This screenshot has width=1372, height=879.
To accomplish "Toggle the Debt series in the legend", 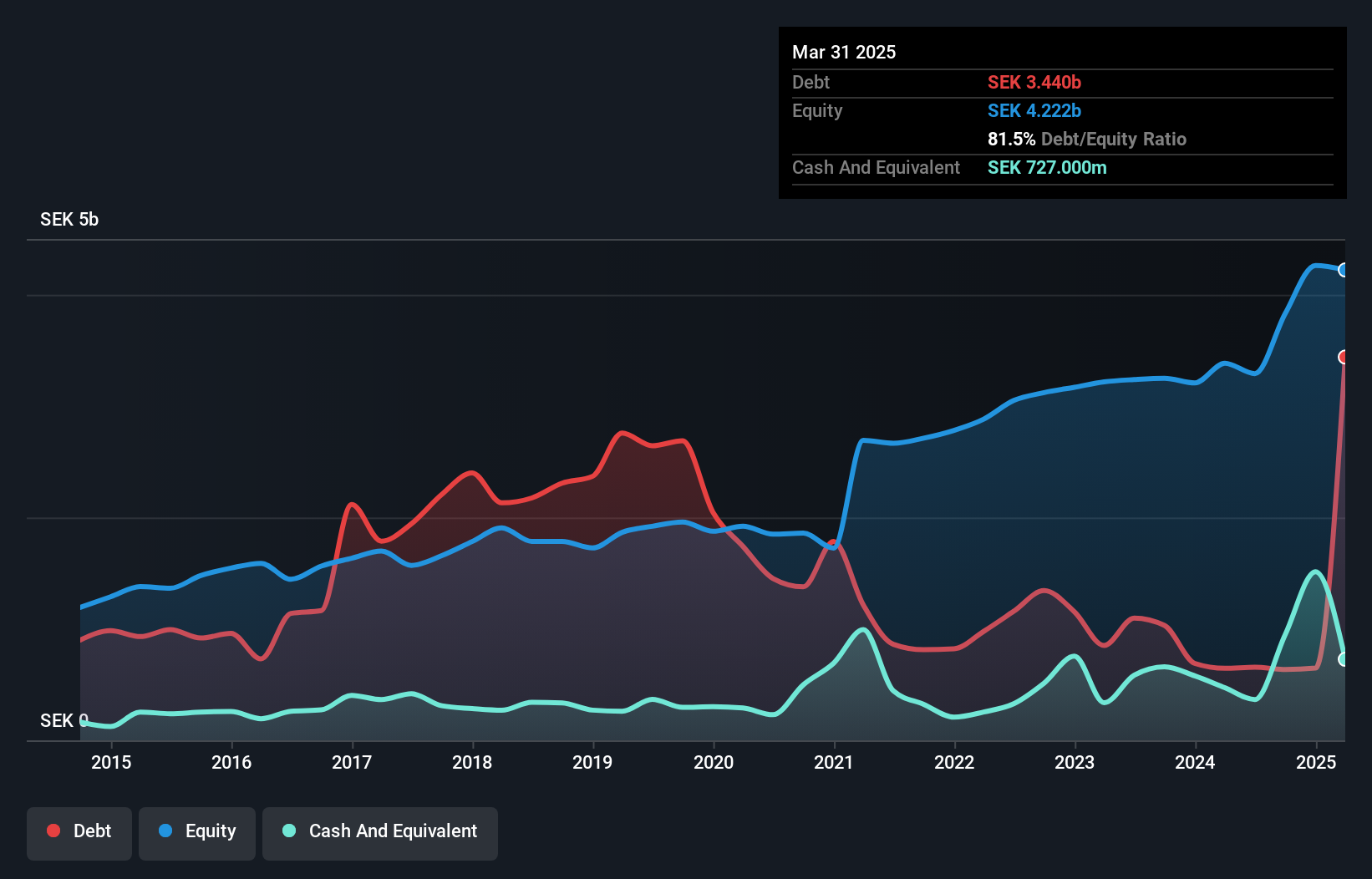I will click(x=79, y=832).
